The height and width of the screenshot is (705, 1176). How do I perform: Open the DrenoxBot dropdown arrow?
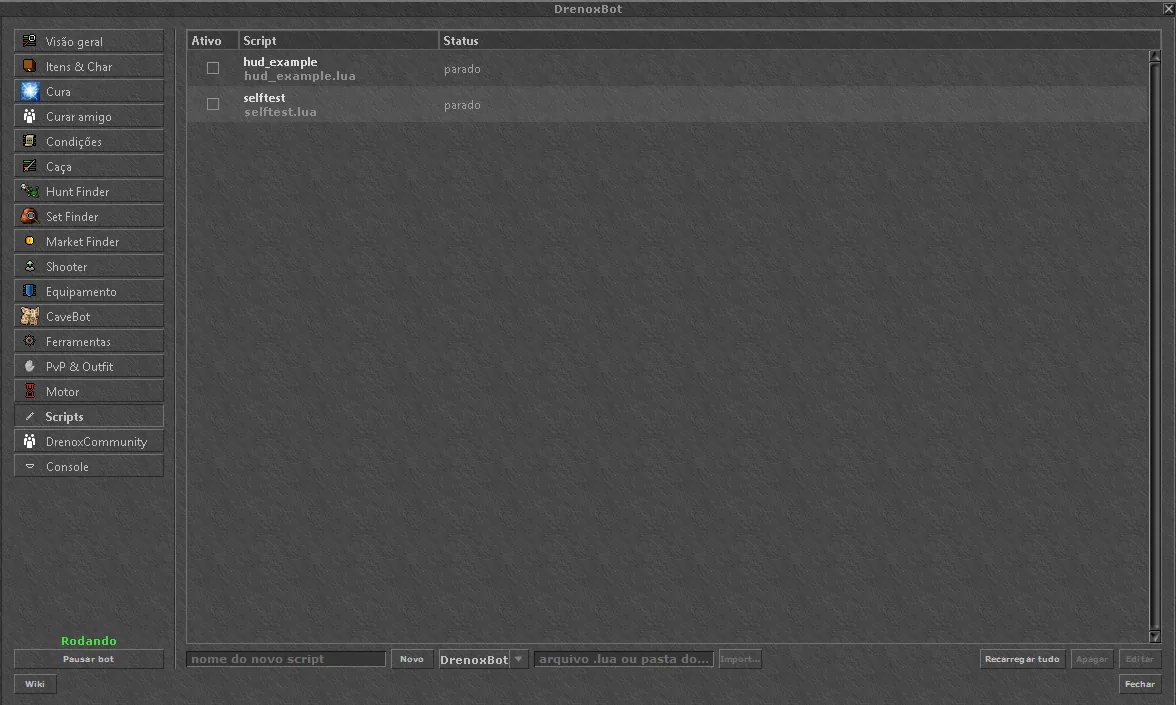(x=518, y=659)
